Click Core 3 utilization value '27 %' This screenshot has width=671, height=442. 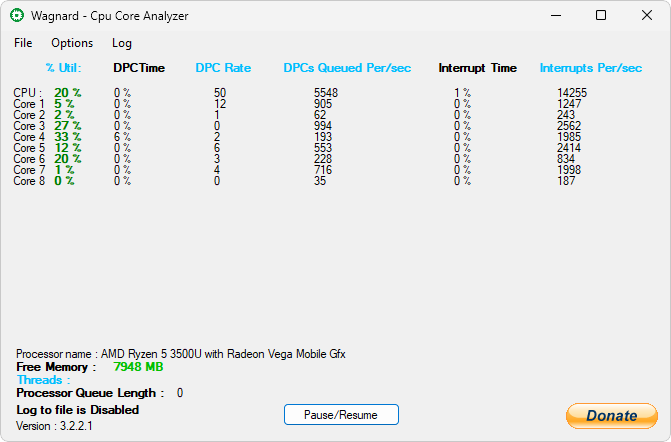pyautogui.click(x=68, y=126)
